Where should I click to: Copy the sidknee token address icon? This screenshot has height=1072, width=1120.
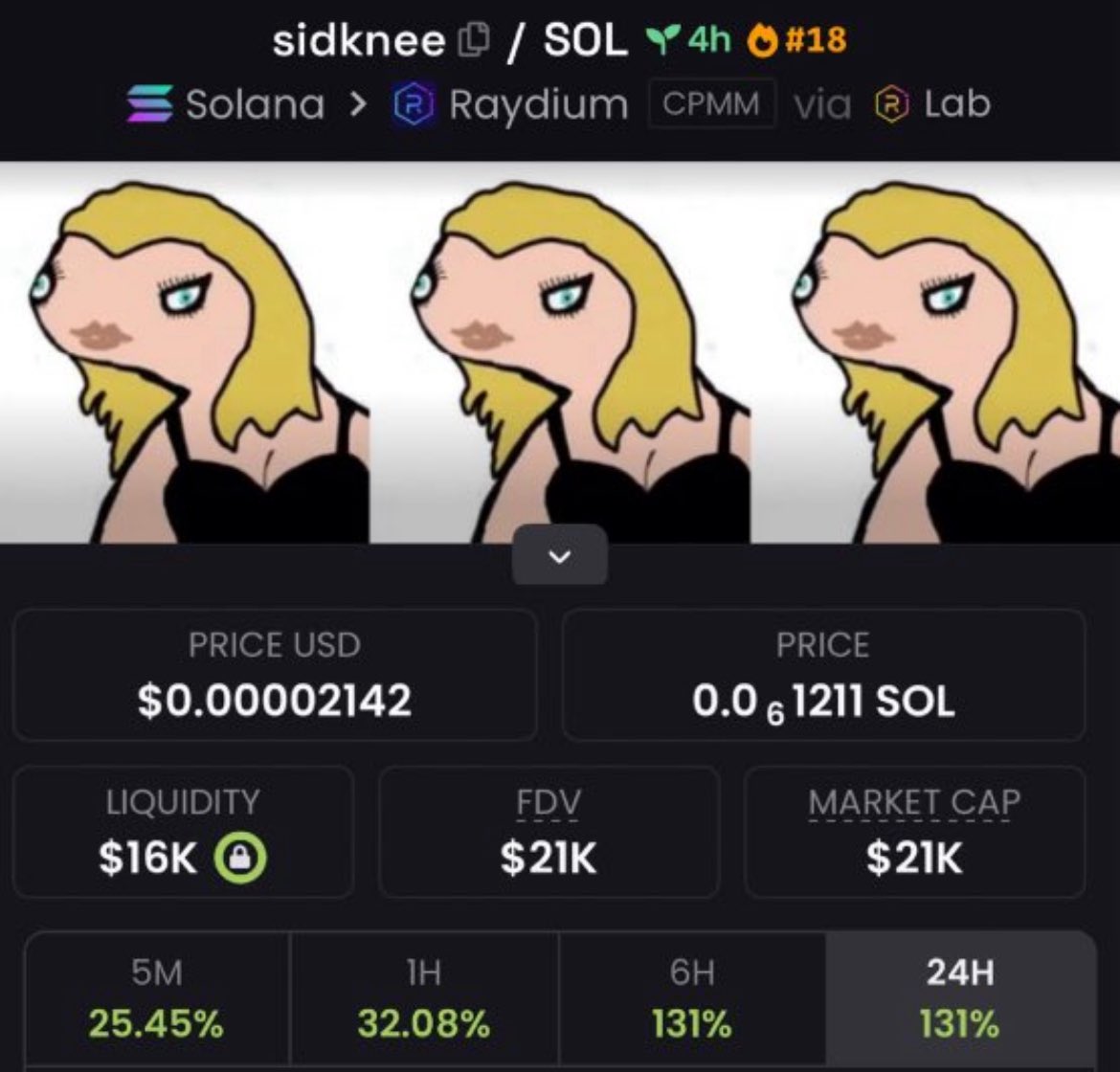474,39
